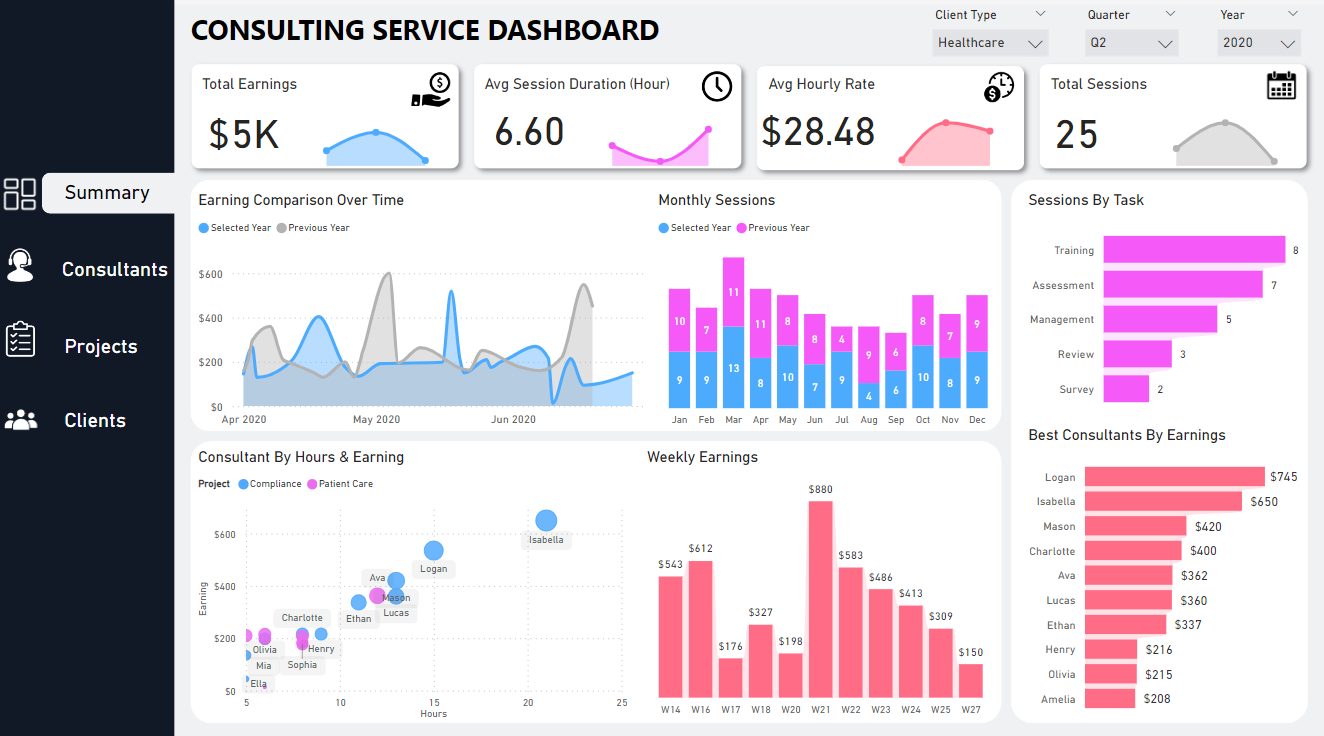1324x736 pixels.
Task: Click the Avg Session Duration 6.60 value
Action: point(529,132)
